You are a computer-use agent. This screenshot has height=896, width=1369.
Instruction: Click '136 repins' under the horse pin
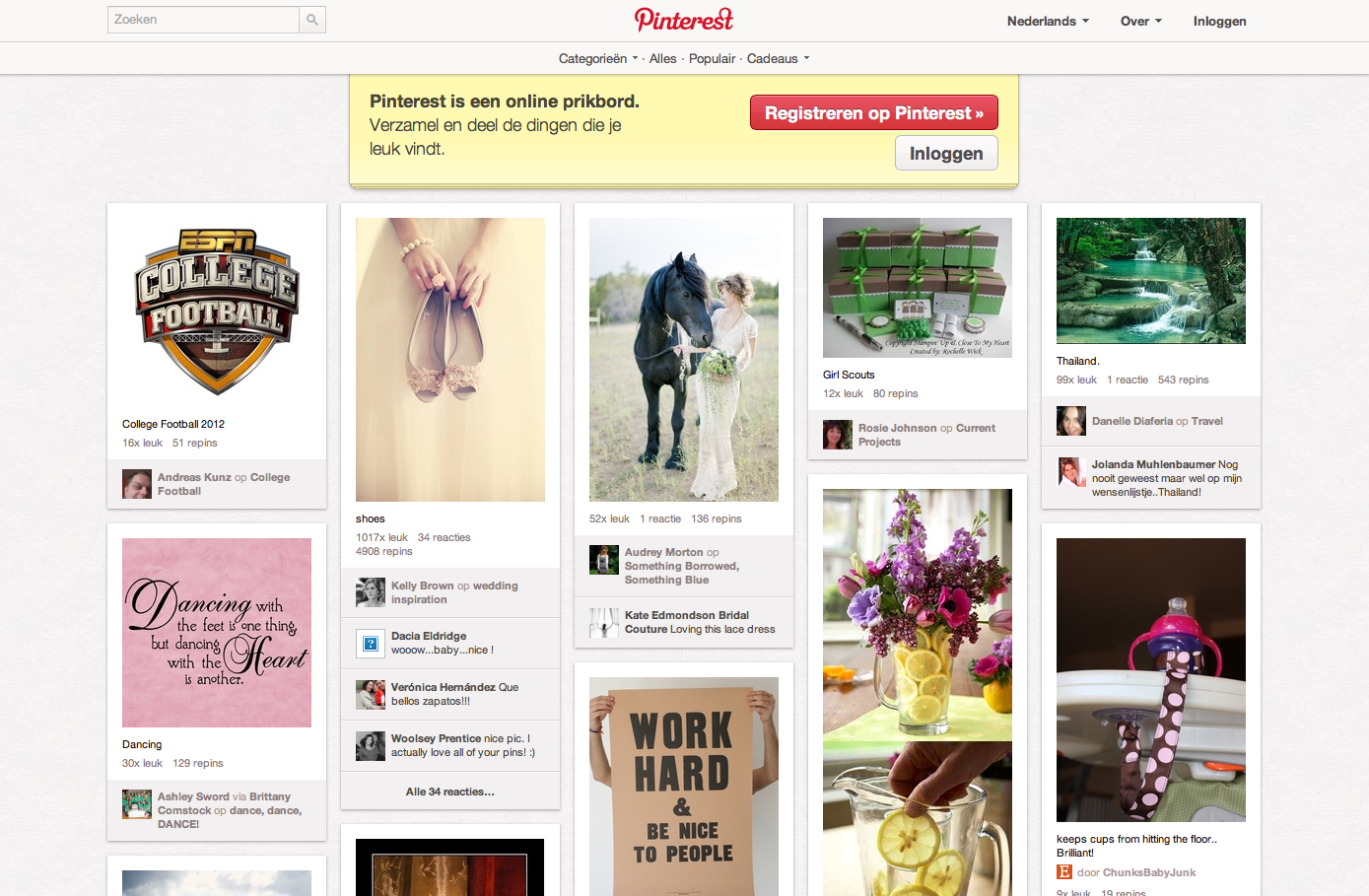pos(717,518)
